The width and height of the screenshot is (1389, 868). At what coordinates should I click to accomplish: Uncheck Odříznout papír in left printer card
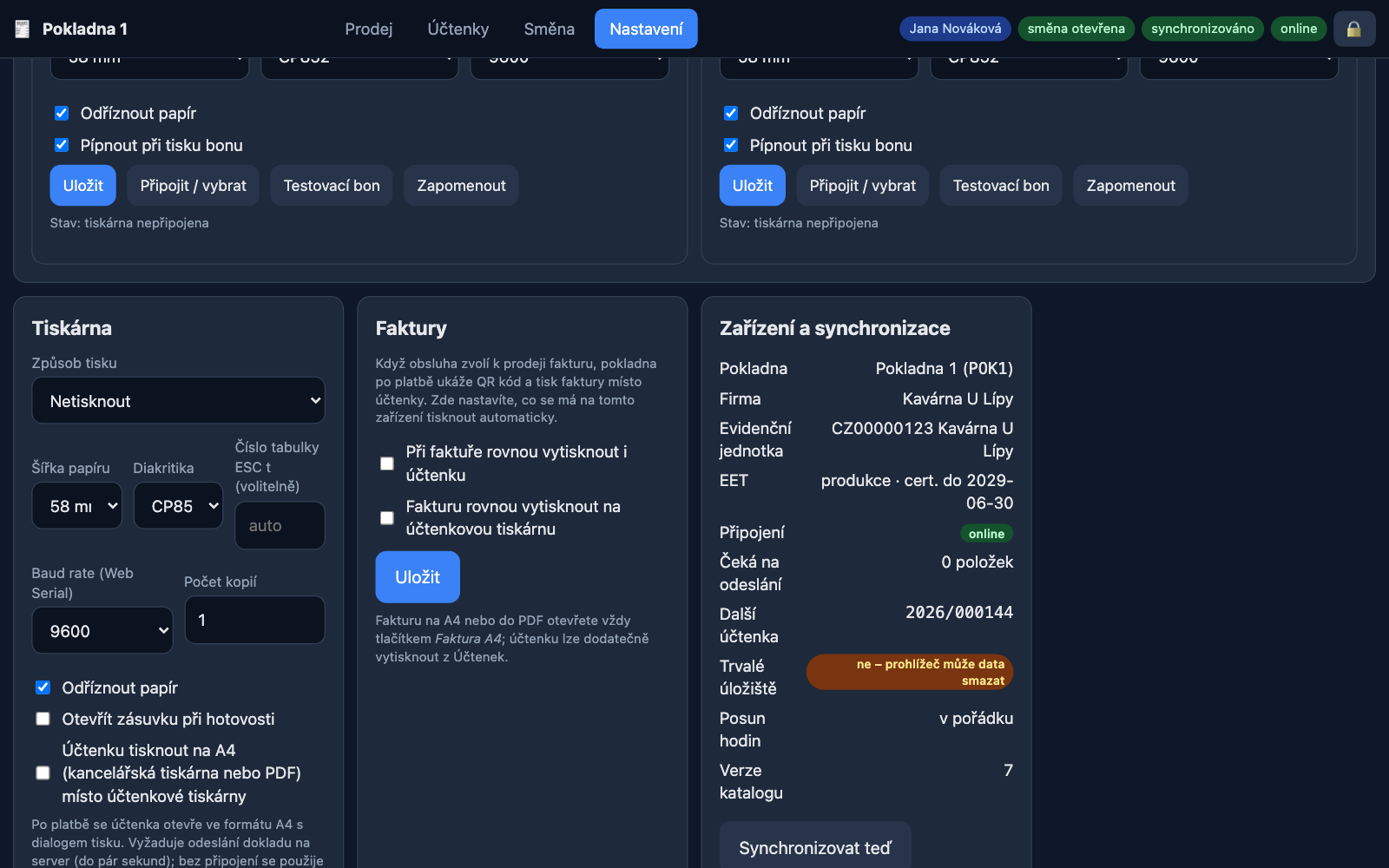point(62,113)
